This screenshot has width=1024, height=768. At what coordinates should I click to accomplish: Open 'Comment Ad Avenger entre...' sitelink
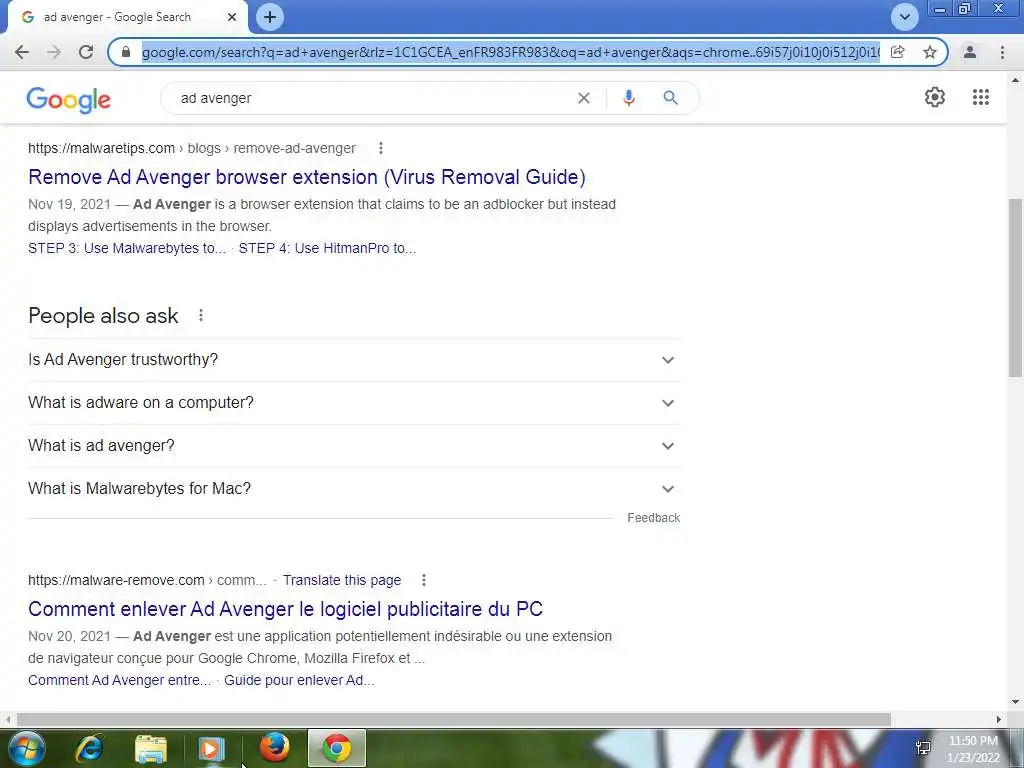pos(120,680)
